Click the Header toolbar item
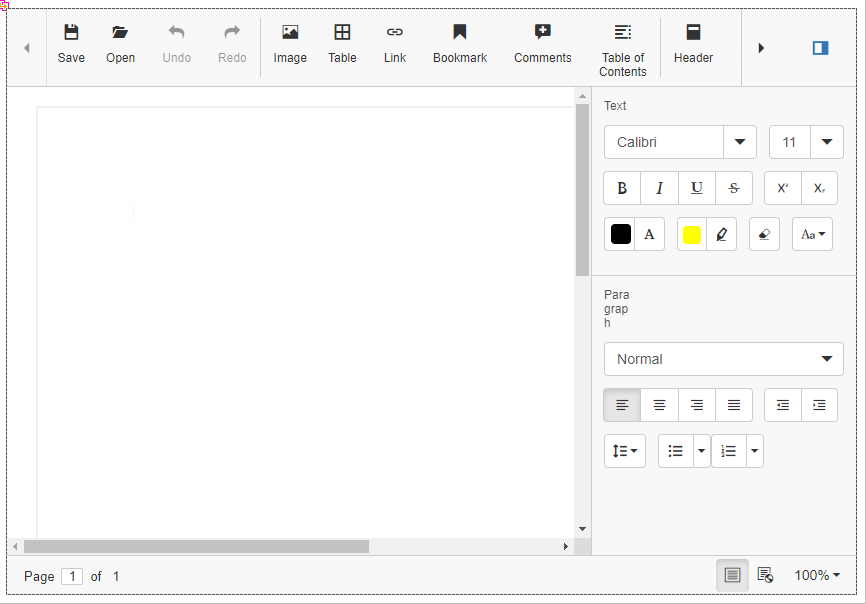Image resolution: width=866 pixels, height=604 pixels. (694, 44)
